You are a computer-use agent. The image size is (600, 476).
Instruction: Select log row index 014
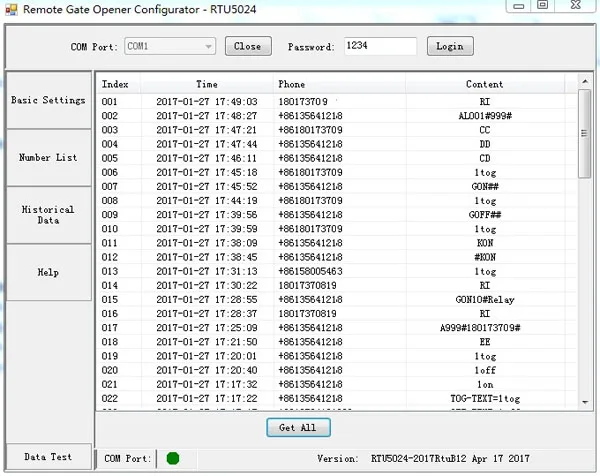337,286
